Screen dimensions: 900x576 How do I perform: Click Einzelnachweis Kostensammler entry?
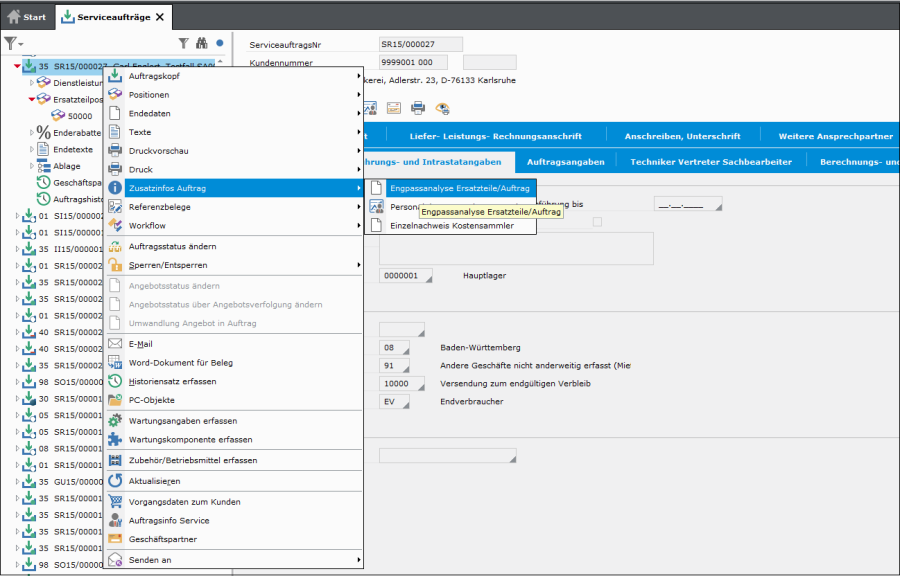pyautogui.click(x=451, y=226)
